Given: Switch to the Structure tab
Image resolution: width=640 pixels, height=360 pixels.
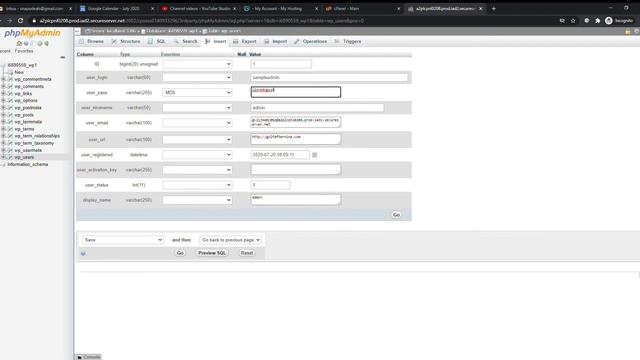Looking at the screenshot, I should (x=126, y=41).
